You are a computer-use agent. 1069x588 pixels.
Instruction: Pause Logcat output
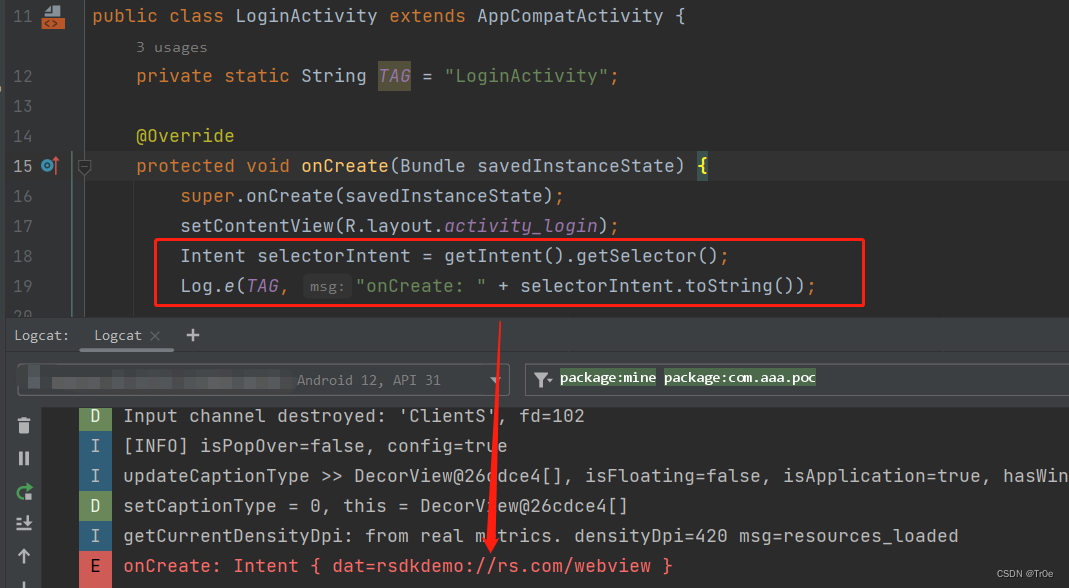(x=24, y=458)
